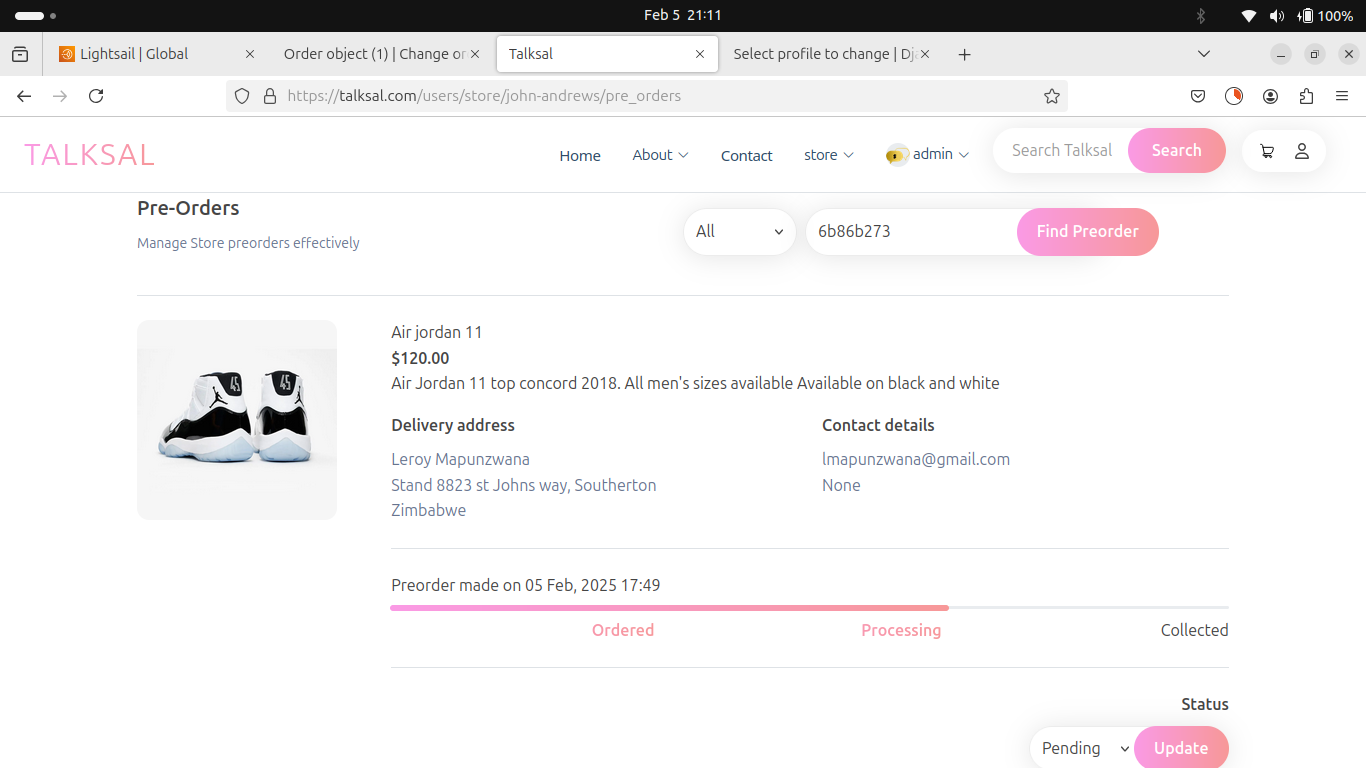
Task: Switch to the Select profile to change tab
Action: (830, 54)
